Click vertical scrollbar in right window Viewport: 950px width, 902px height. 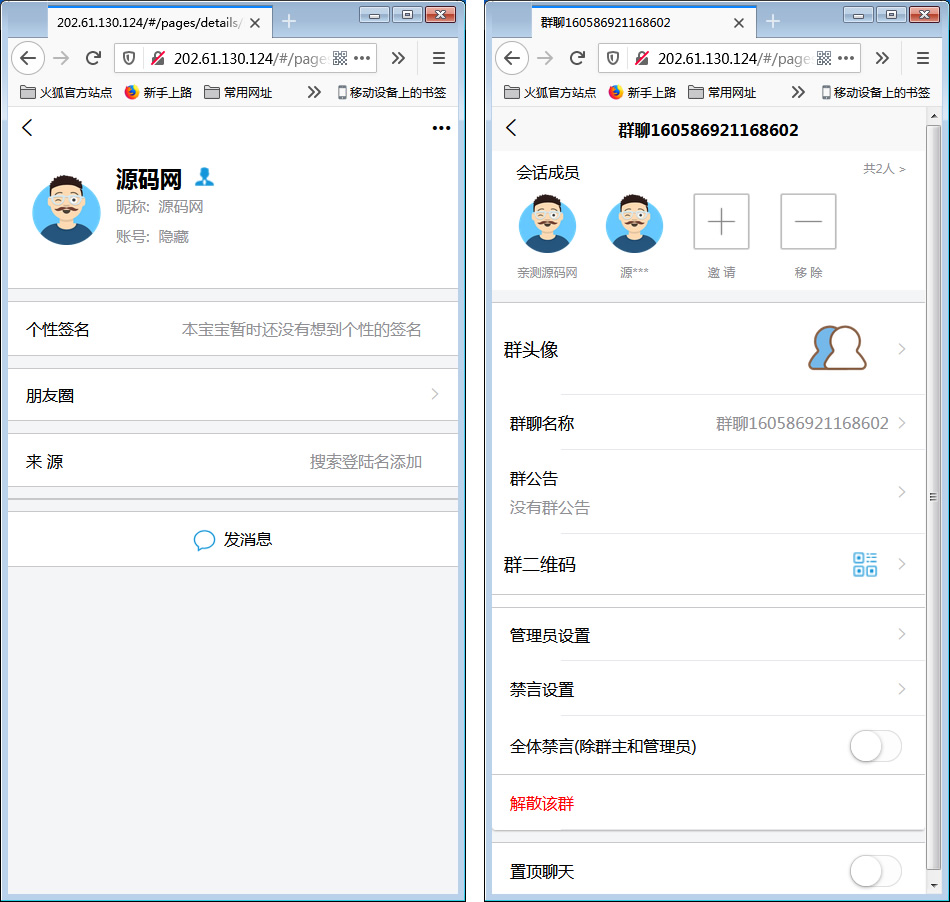pyautogui.click(x=934, y=497)
